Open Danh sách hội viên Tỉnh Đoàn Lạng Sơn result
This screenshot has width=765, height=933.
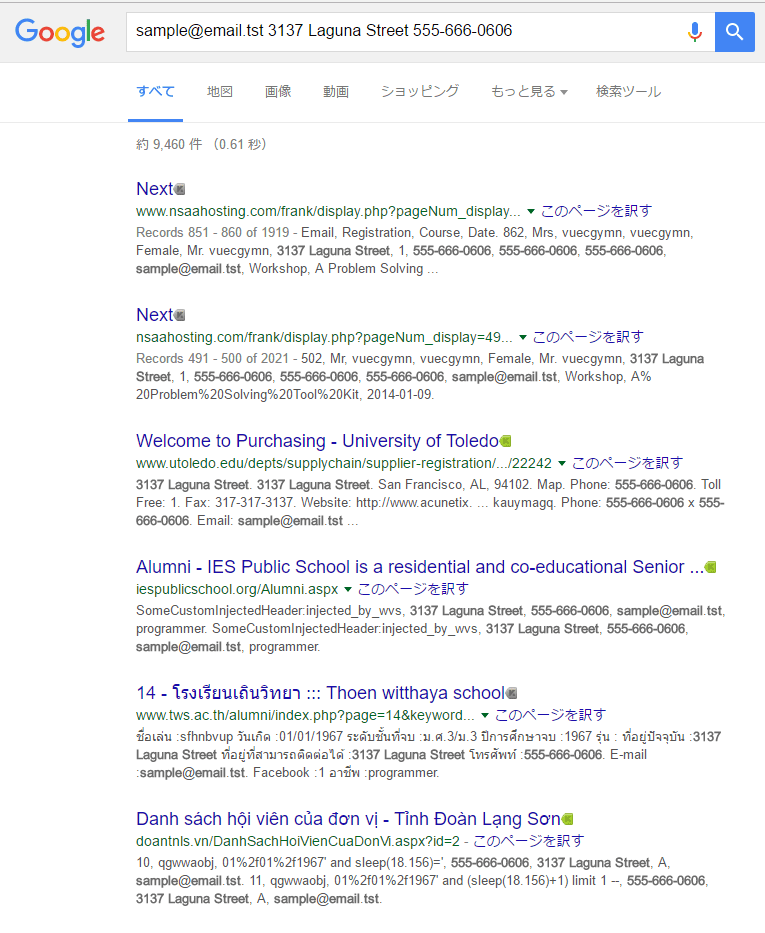tap(348, 819)
